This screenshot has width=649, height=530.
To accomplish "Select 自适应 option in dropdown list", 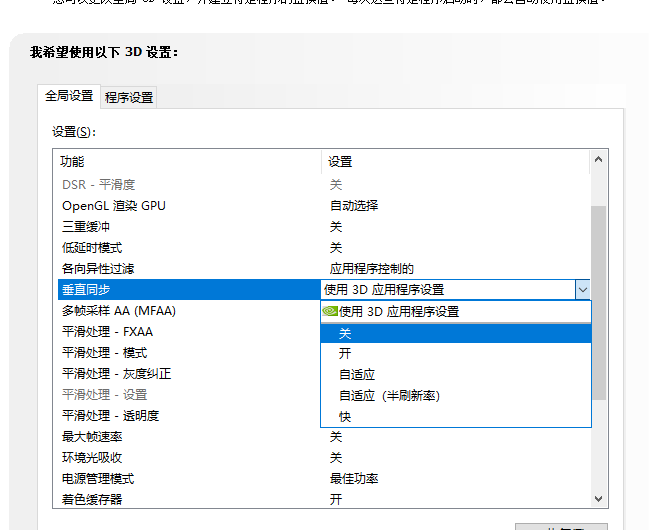I will [x=456, y=375].
